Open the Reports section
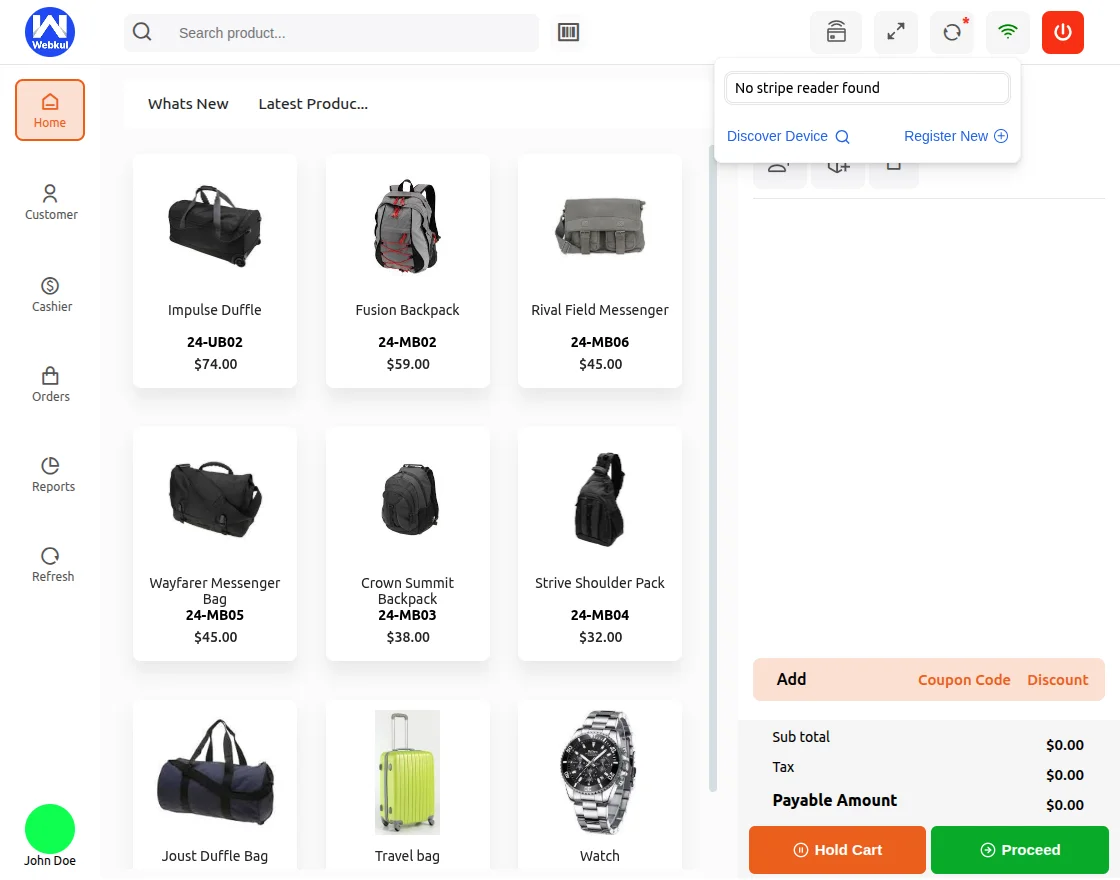Image resolution: width=1120 pixels, height=880 pixels. [x=53, y=475]
